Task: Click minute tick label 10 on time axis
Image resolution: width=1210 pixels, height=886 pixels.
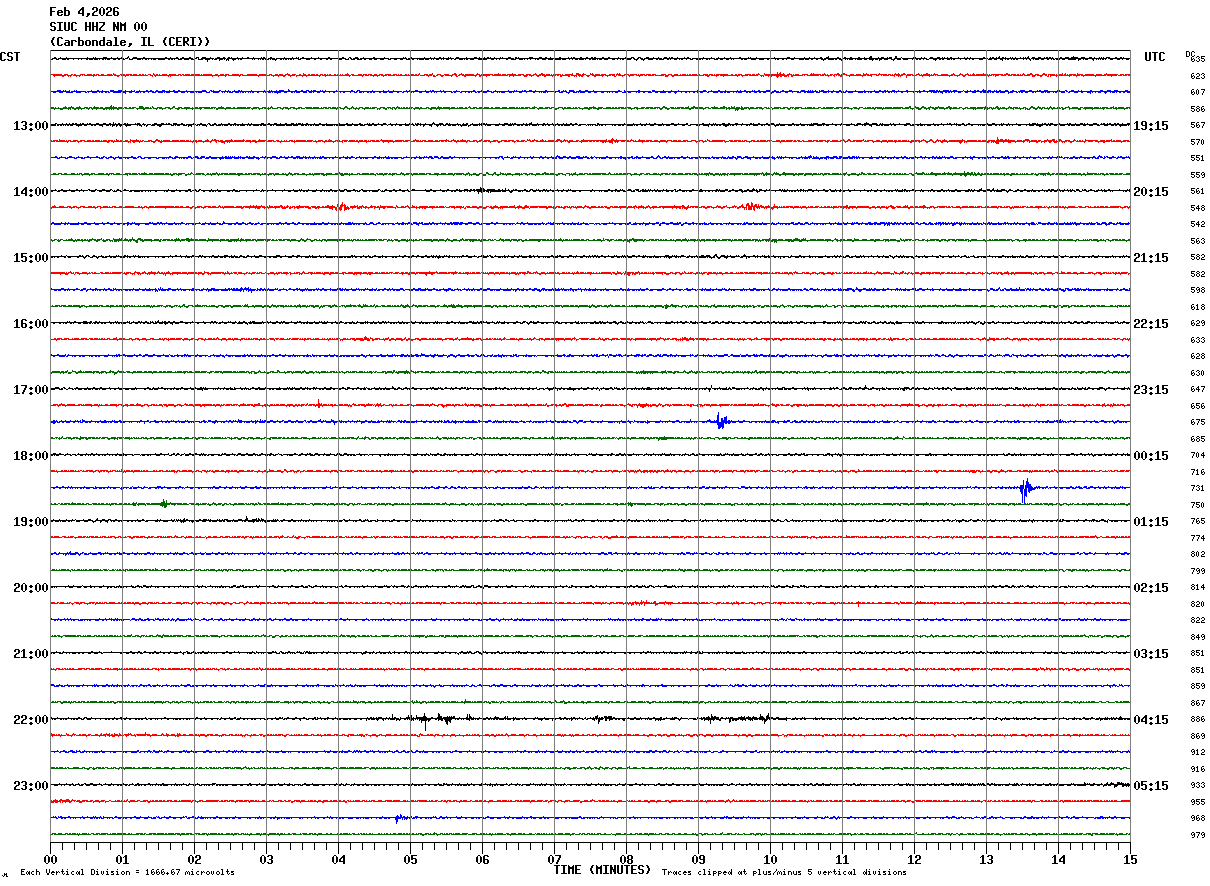Action: [x=770, y=859]
